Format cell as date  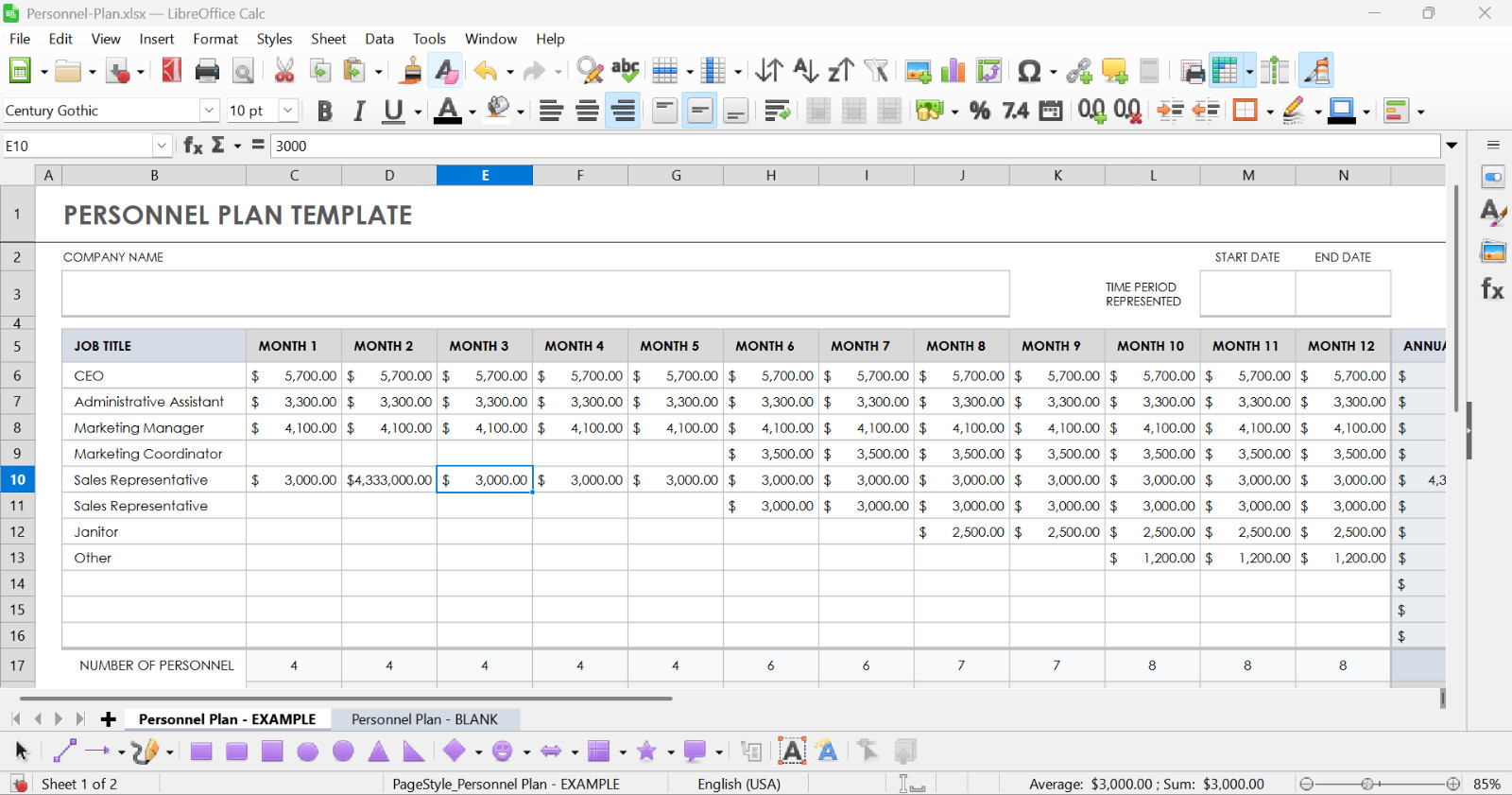click(x=1051, y=111)
